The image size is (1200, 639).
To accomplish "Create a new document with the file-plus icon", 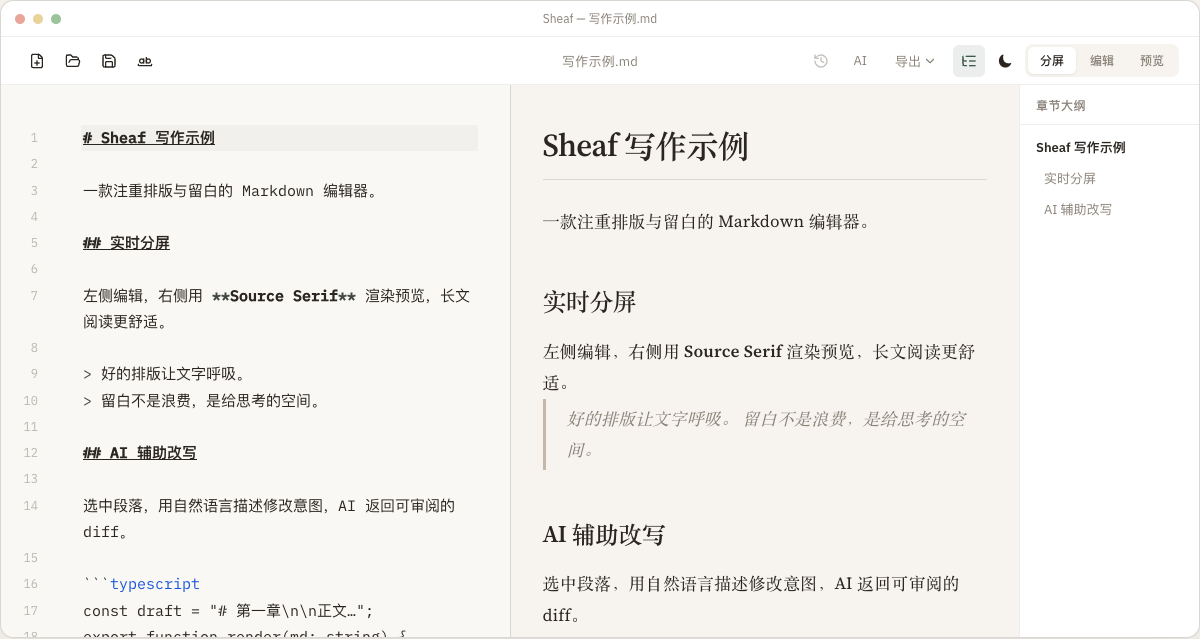I will [37, 61].
